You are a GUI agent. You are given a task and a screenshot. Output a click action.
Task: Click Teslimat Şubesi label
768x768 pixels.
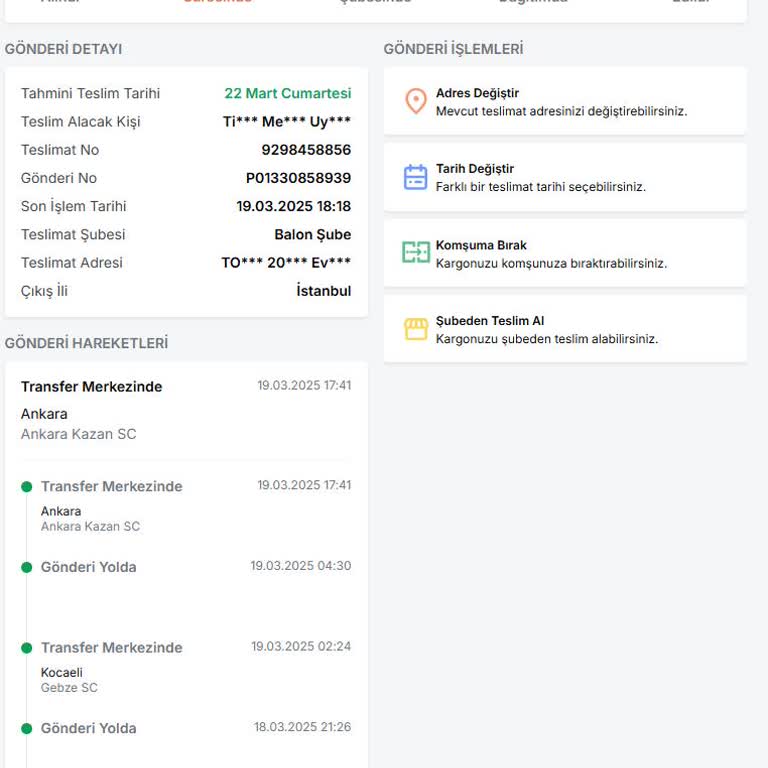[x=73, y=235]
